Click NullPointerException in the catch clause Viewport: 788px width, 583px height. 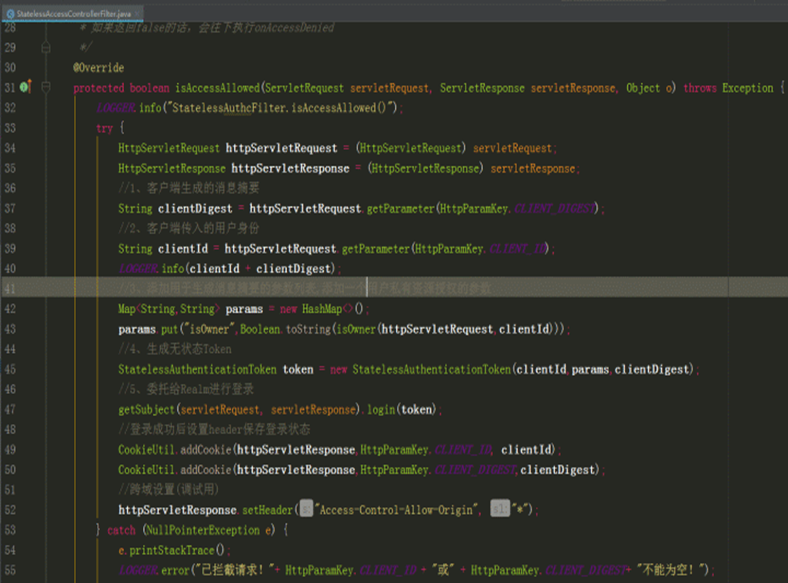click(203, 530)
